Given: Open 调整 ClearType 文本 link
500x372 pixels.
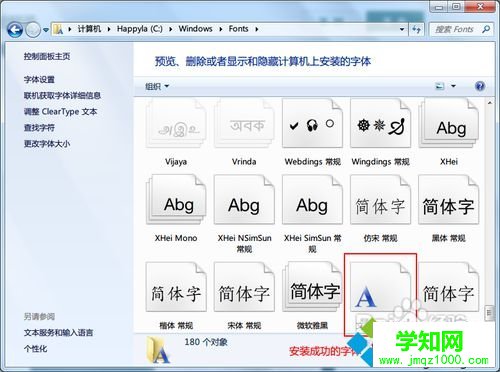Looking at the screenshot, I should [60, 112].
